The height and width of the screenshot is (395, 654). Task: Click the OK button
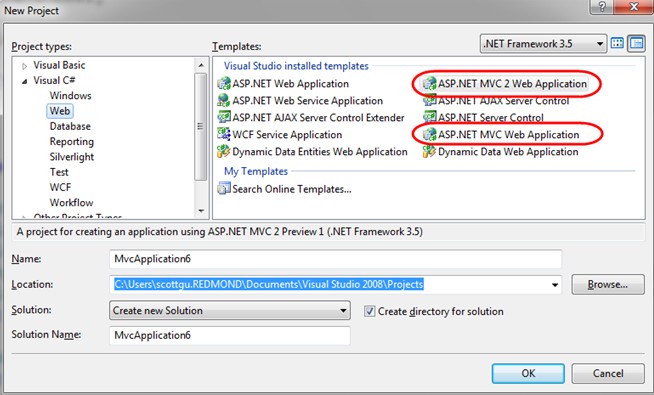[x=528, y=373]
